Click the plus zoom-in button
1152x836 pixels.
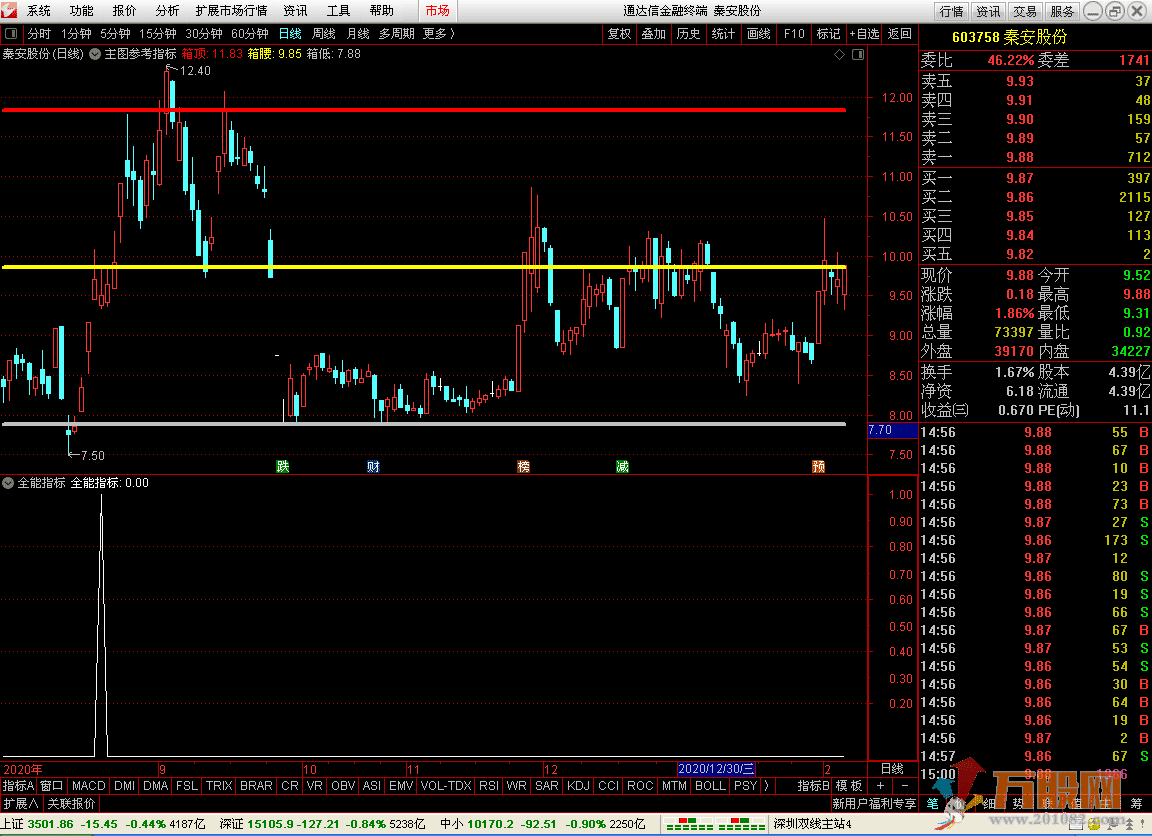point(880,786)
